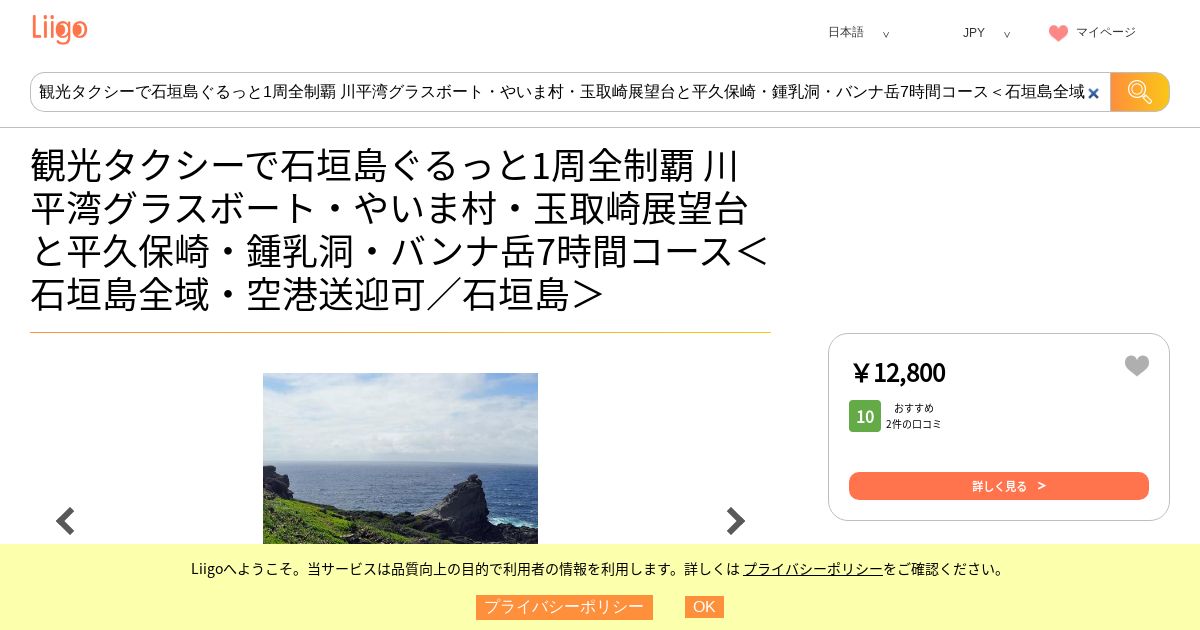This screenshot has height=630, width=1200.
Task: Toggle the gray favorite heart in price card
Action: point(1137,366)
